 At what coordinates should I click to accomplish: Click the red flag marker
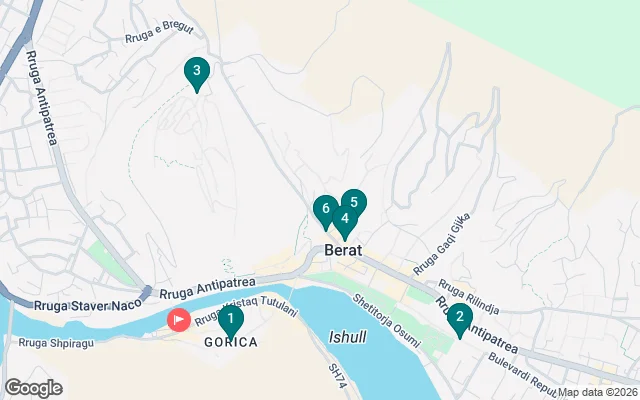[x=179, y=320]
